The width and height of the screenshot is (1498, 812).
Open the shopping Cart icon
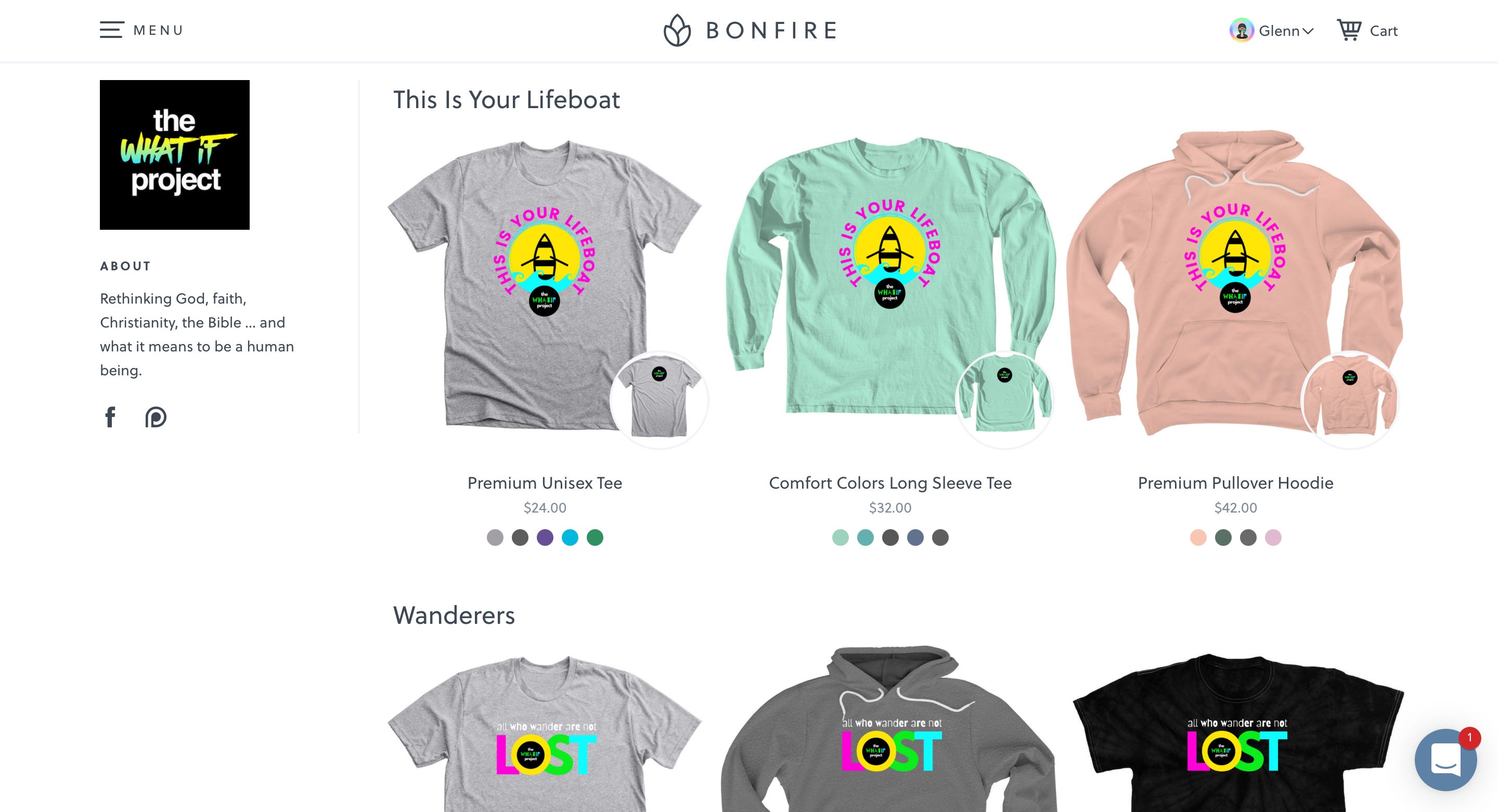(1349, 30)
